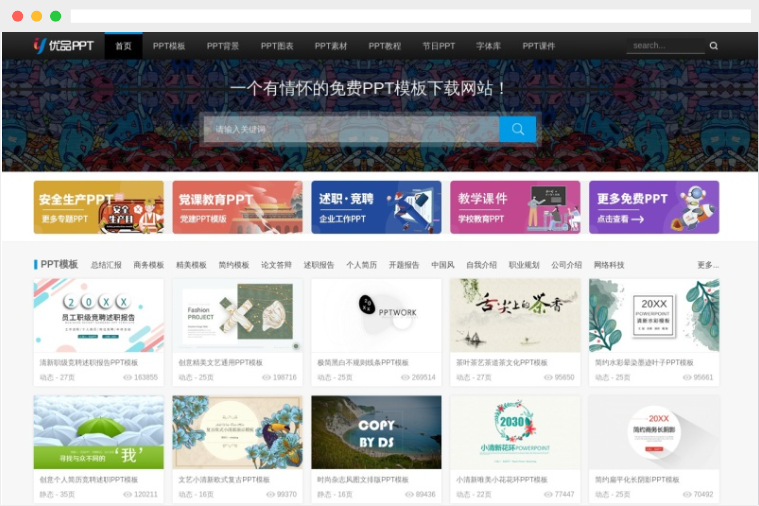
Task: Open the 教学课件 banner
Action: click(515, 207)
